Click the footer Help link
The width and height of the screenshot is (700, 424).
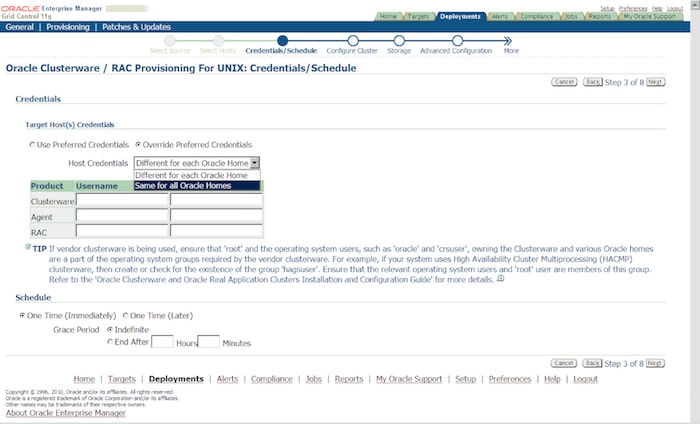[552, 379]
